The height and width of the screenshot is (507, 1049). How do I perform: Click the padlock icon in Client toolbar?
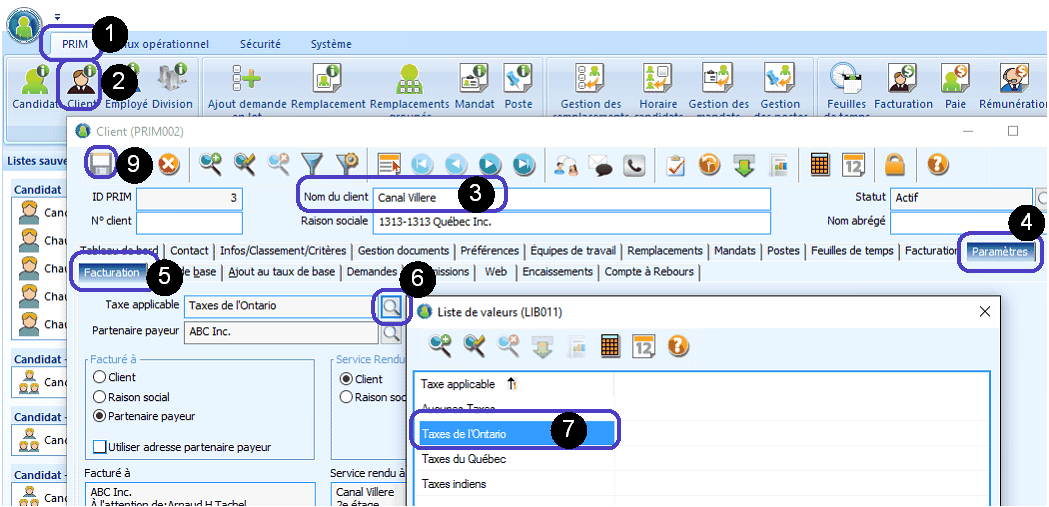coord(894,164)
